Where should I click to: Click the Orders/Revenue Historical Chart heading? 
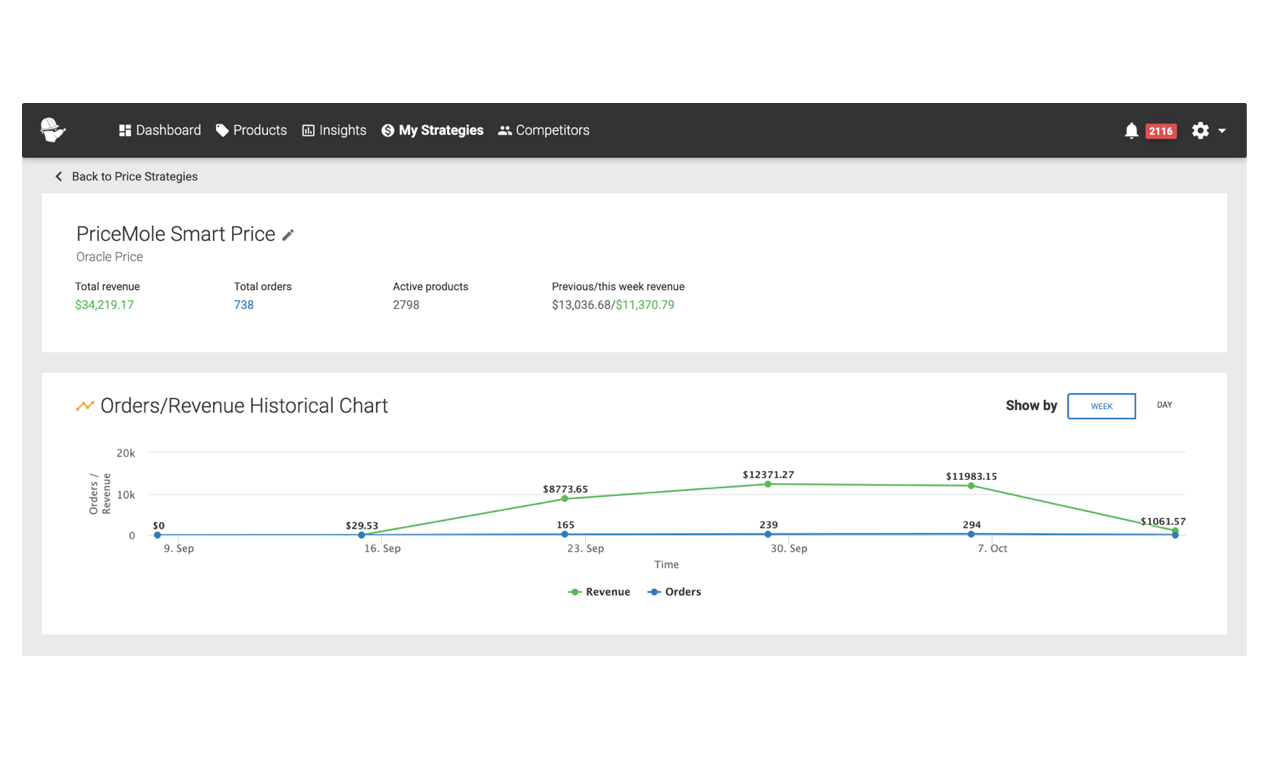point(244,406)
